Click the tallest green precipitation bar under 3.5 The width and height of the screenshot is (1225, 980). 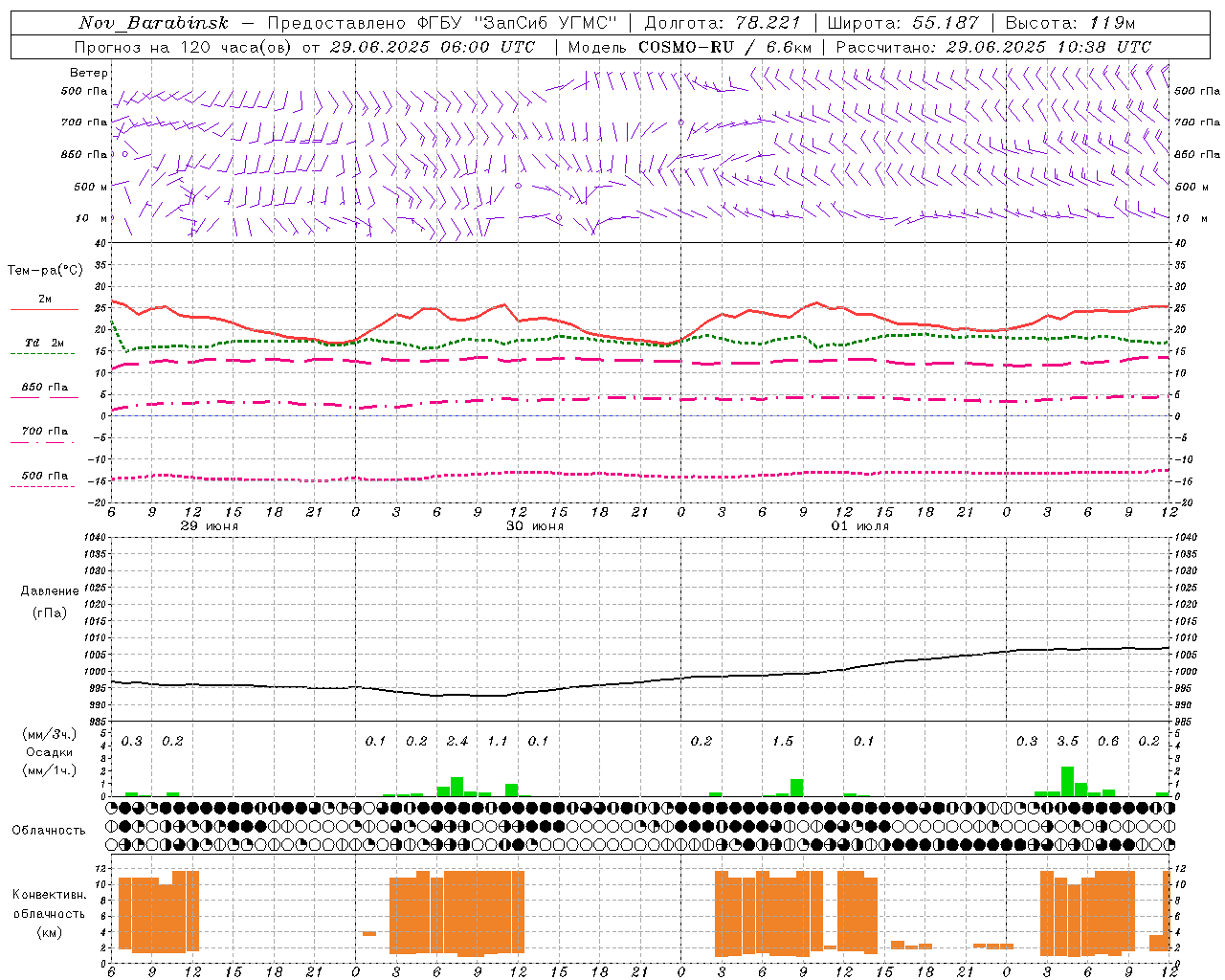tap(1067, 781)
